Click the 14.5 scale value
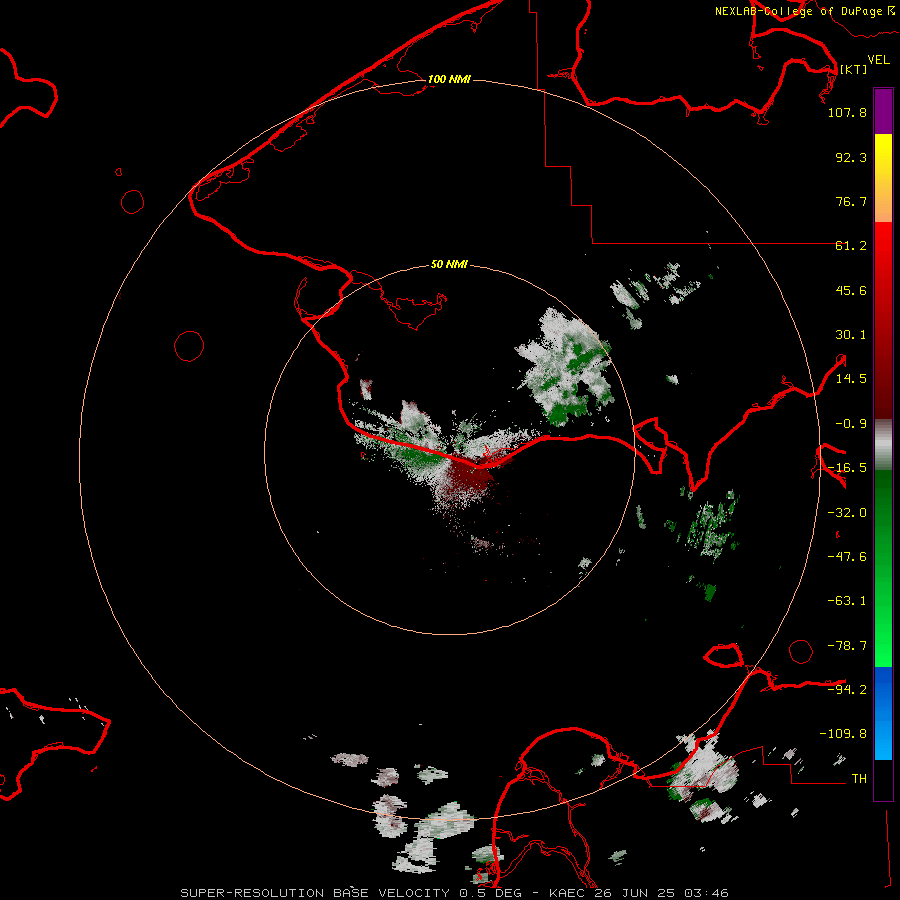Viewport: 900px width, 900px height. click(x=851, y=379)
